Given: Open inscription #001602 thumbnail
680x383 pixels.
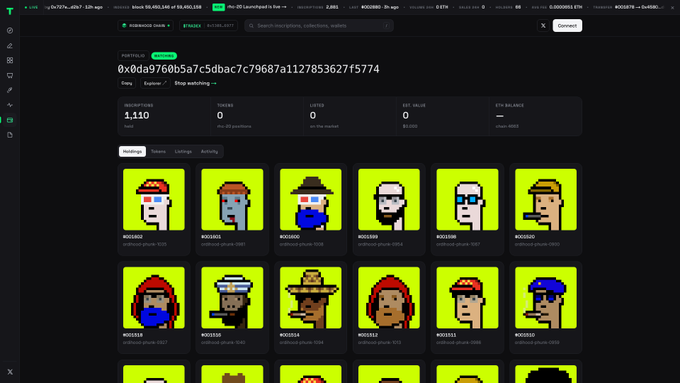Looking at the screenshot, I should 154,200.
